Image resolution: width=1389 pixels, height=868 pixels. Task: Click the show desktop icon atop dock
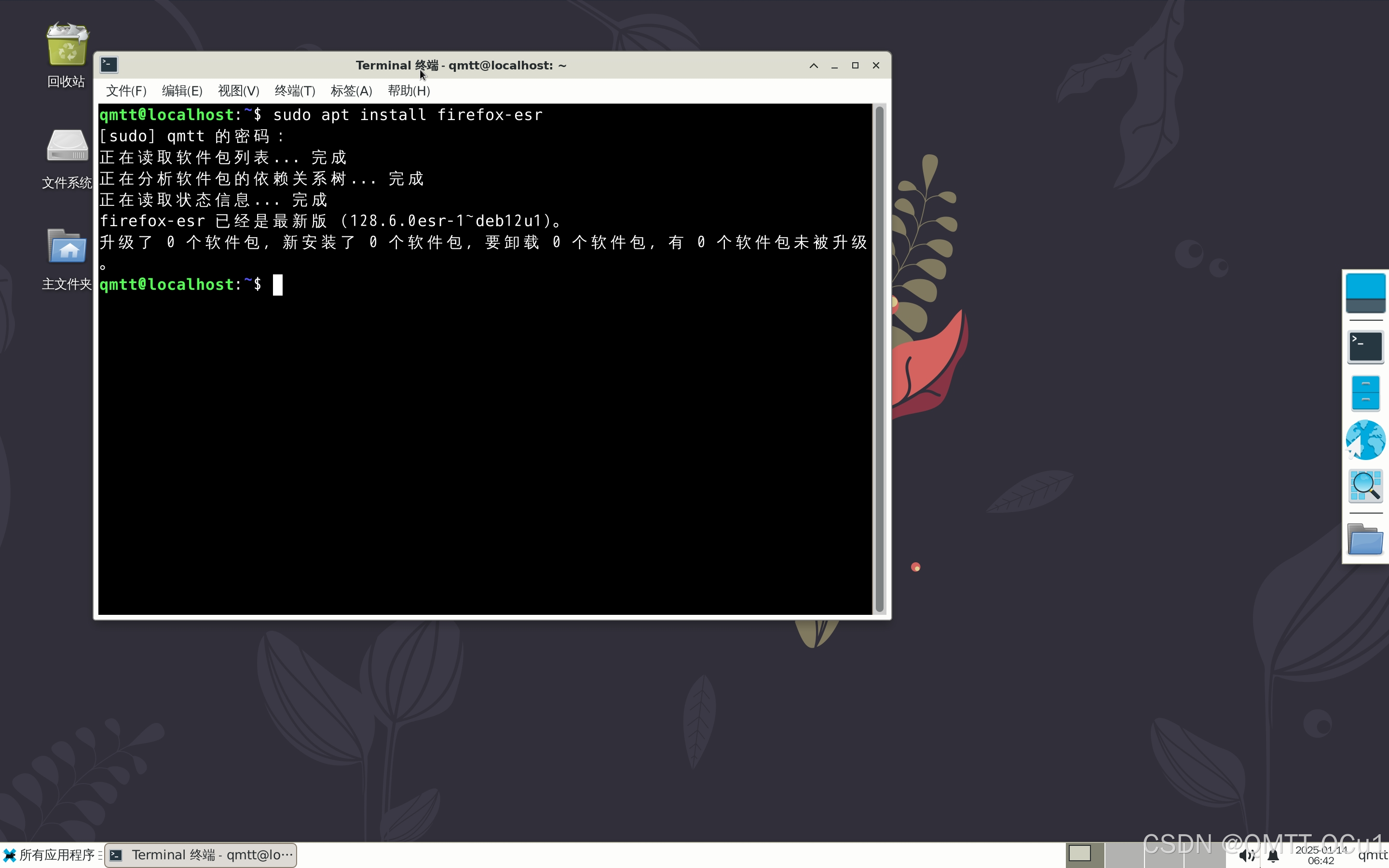pyautogui.click(x=1365, y=293)
